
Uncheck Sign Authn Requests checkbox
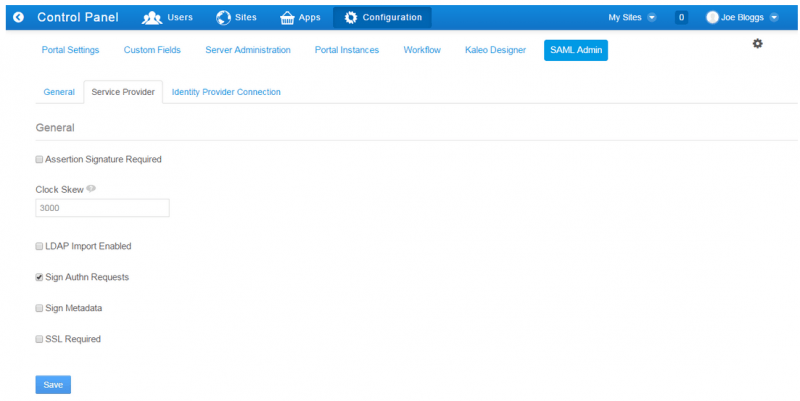[x=39, y=277]
